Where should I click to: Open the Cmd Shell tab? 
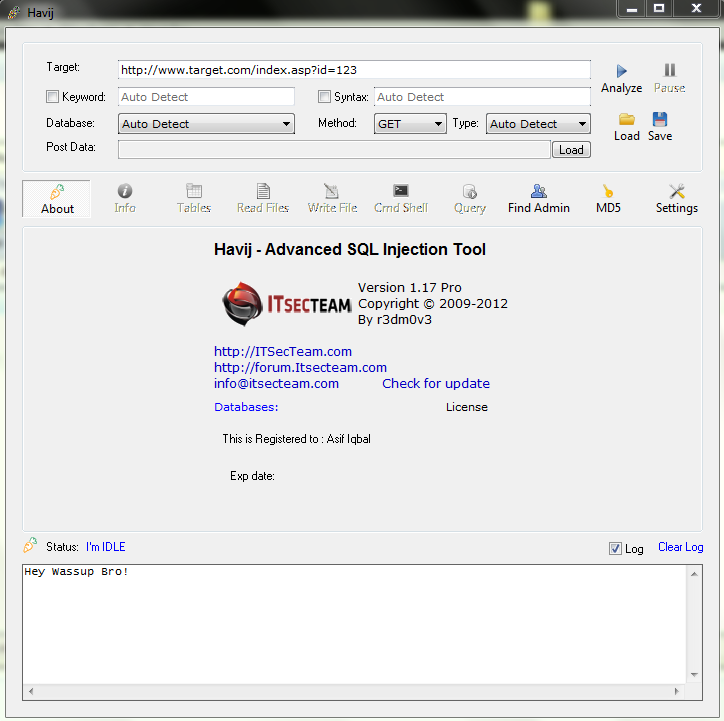[401, 199]
